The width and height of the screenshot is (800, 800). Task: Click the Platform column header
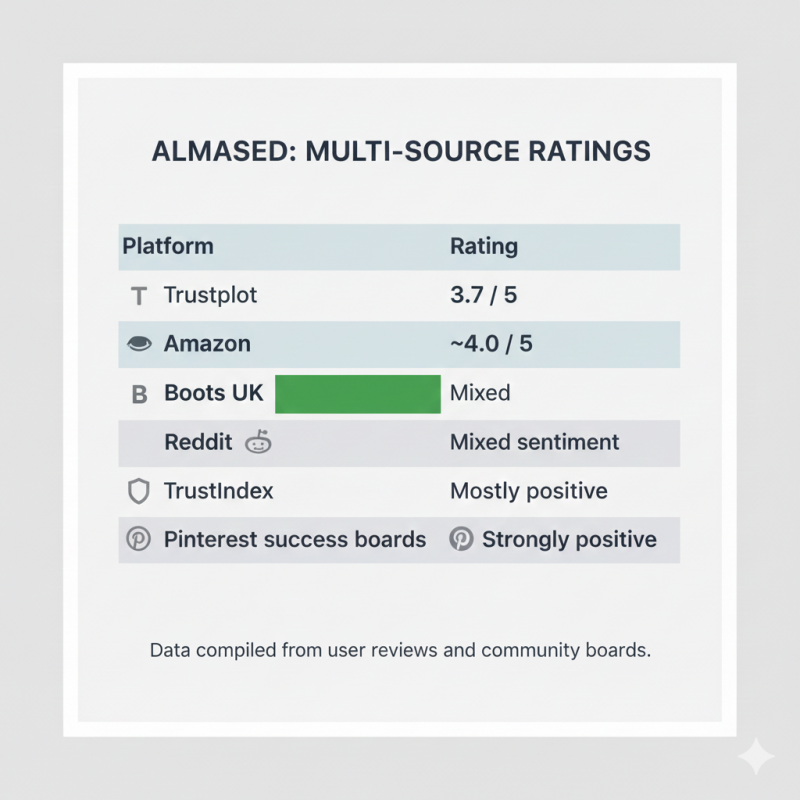coord(168,246)
